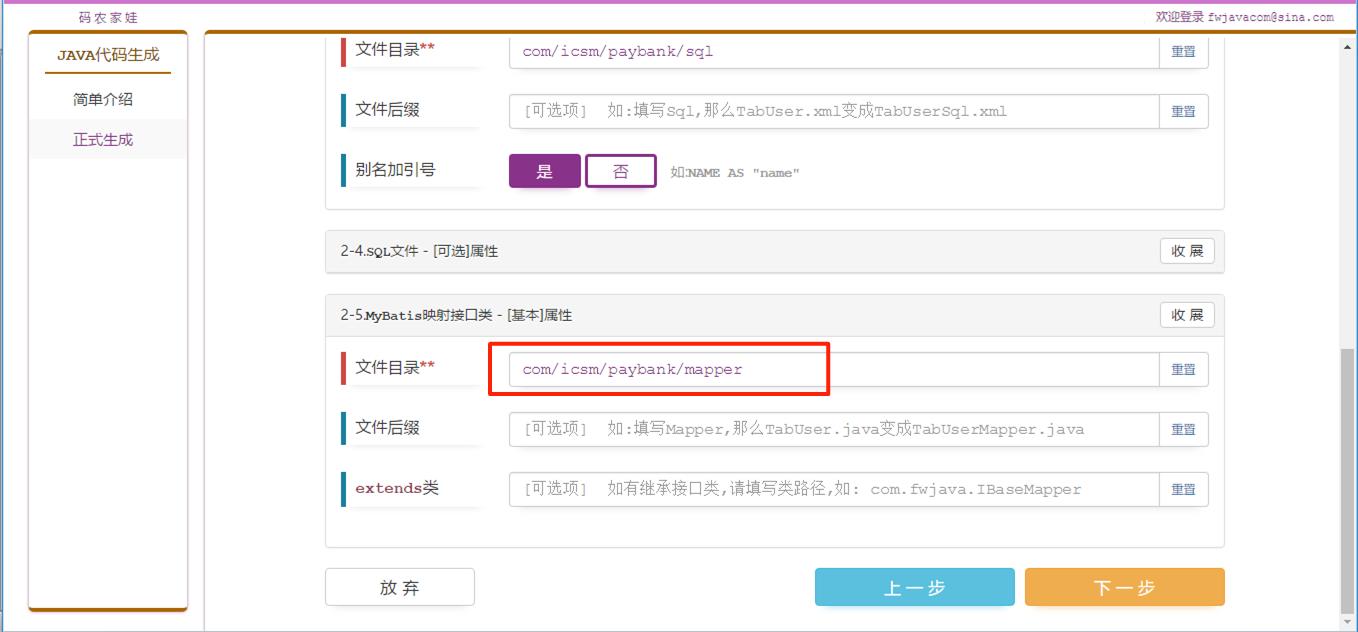
Task: Reset the com/icsm/paybank/mapper directory field
Action: tap(1183, 369)
